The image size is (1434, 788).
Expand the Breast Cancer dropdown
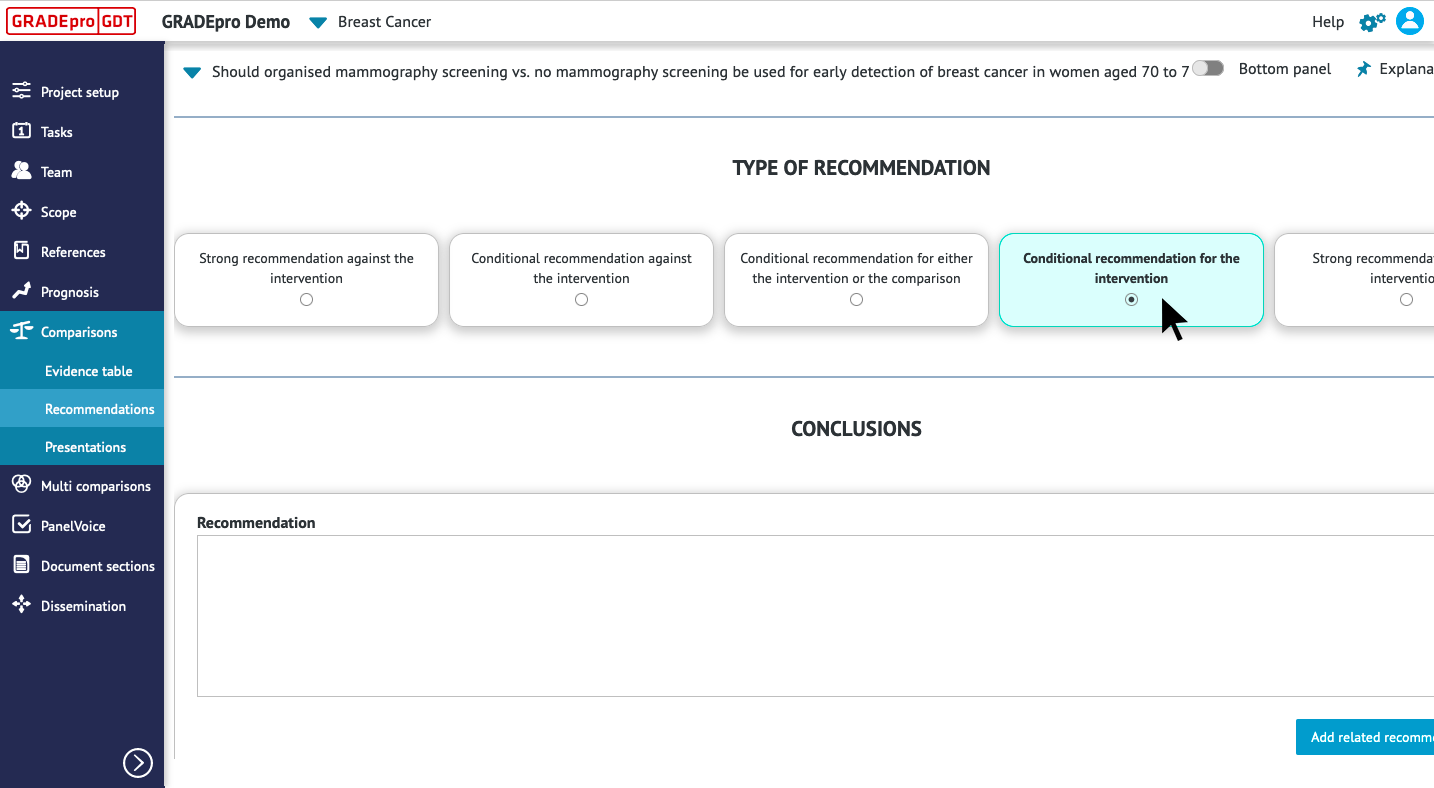[318, 21]
